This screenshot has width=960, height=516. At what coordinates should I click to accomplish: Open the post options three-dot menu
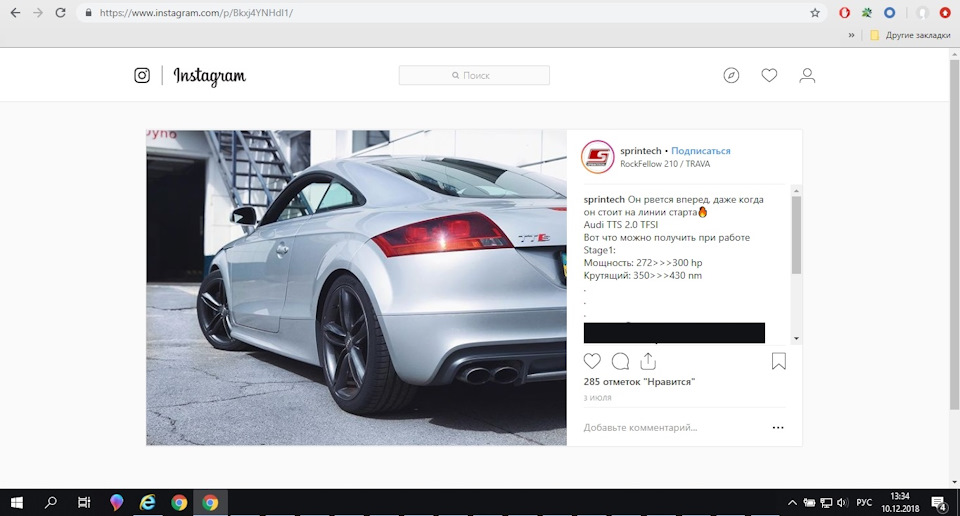tap(778, 428)
